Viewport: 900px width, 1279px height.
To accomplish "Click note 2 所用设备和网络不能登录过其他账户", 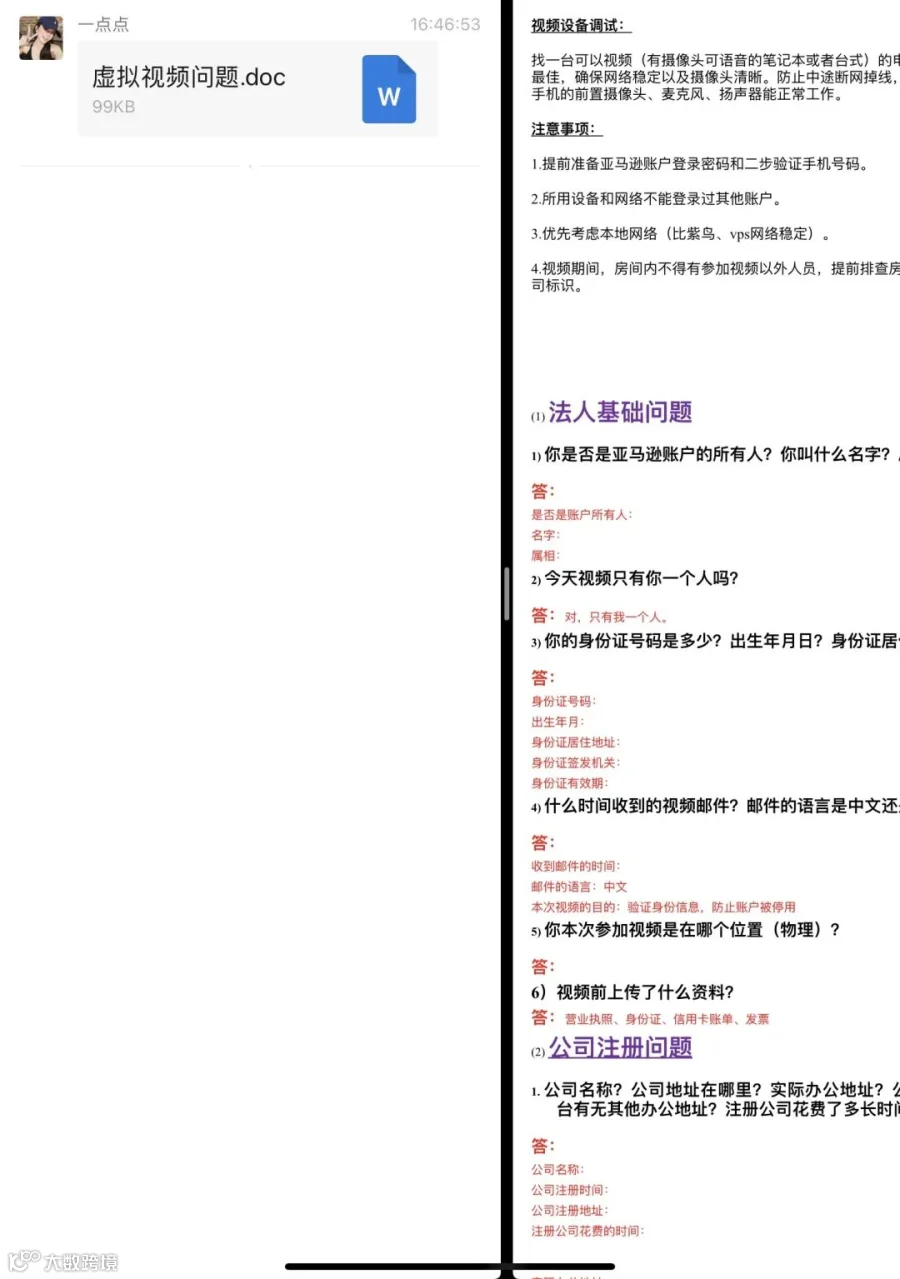I will click(x=656, y=199).
